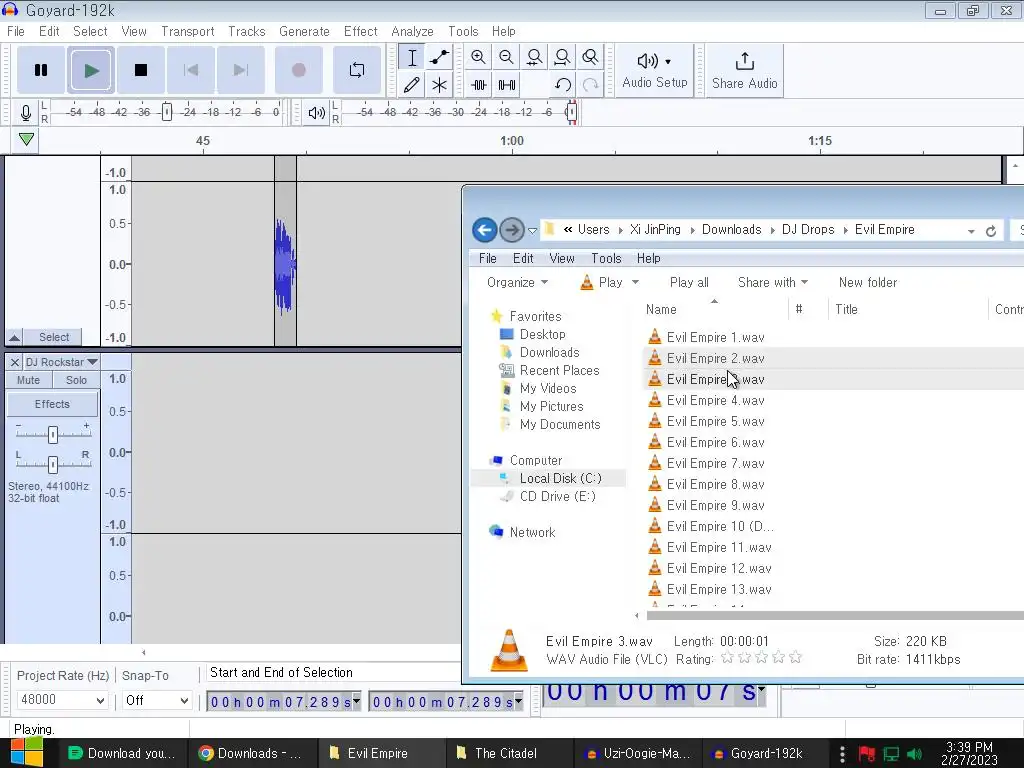Click New folder in Explorer
This screenshot has width=1024, height=768.
click(868, 282)
